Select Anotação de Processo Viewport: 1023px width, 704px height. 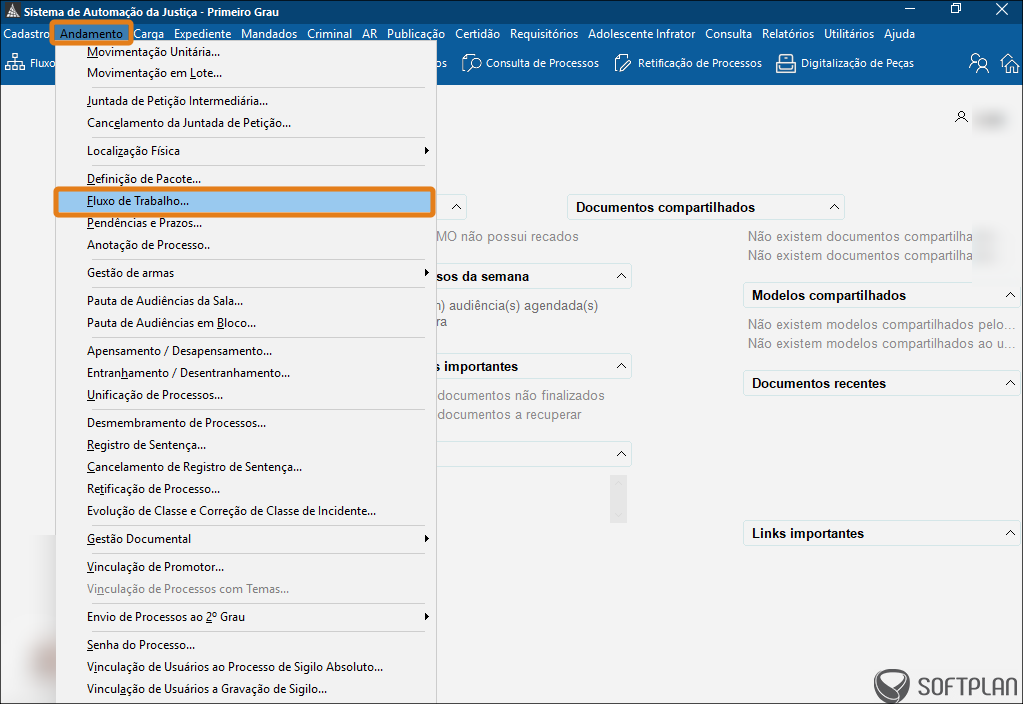(x=245, y=245)
